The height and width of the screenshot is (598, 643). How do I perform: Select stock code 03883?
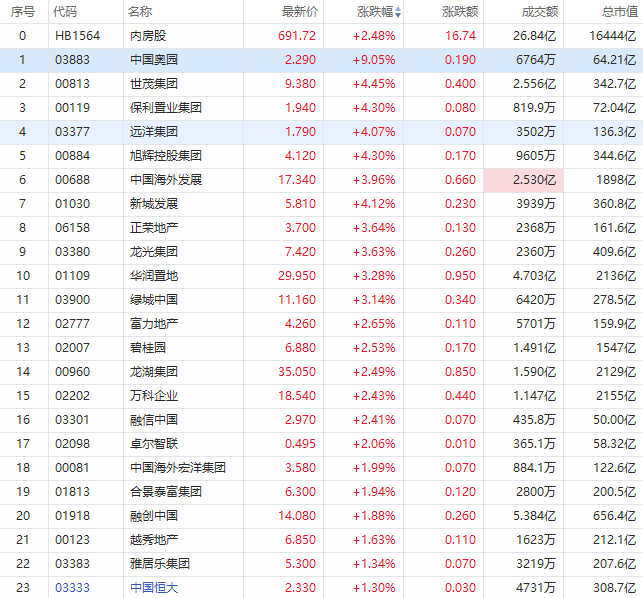tap(72, 60)
